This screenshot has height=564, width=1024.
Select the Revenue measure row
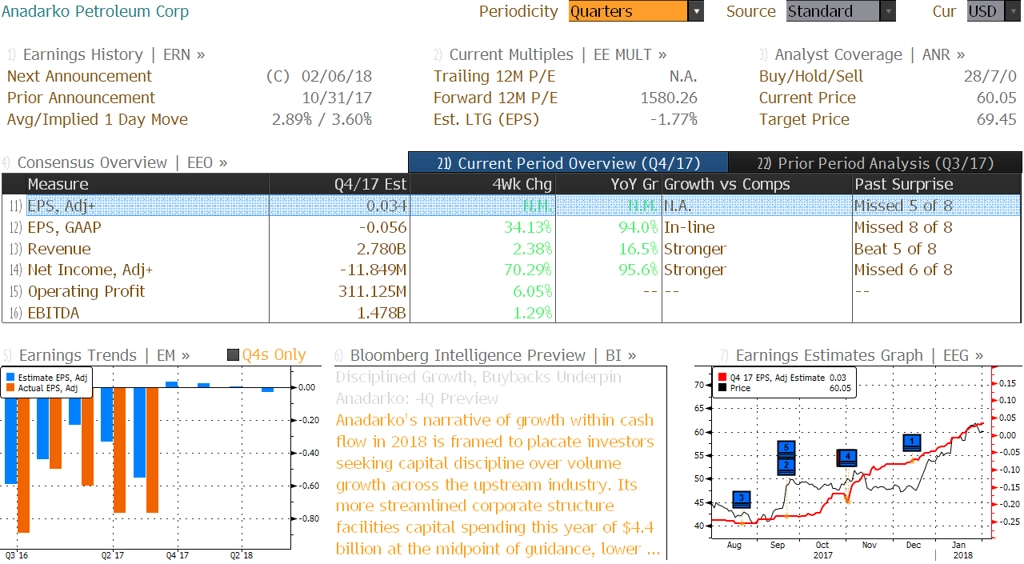click(511, 249)
